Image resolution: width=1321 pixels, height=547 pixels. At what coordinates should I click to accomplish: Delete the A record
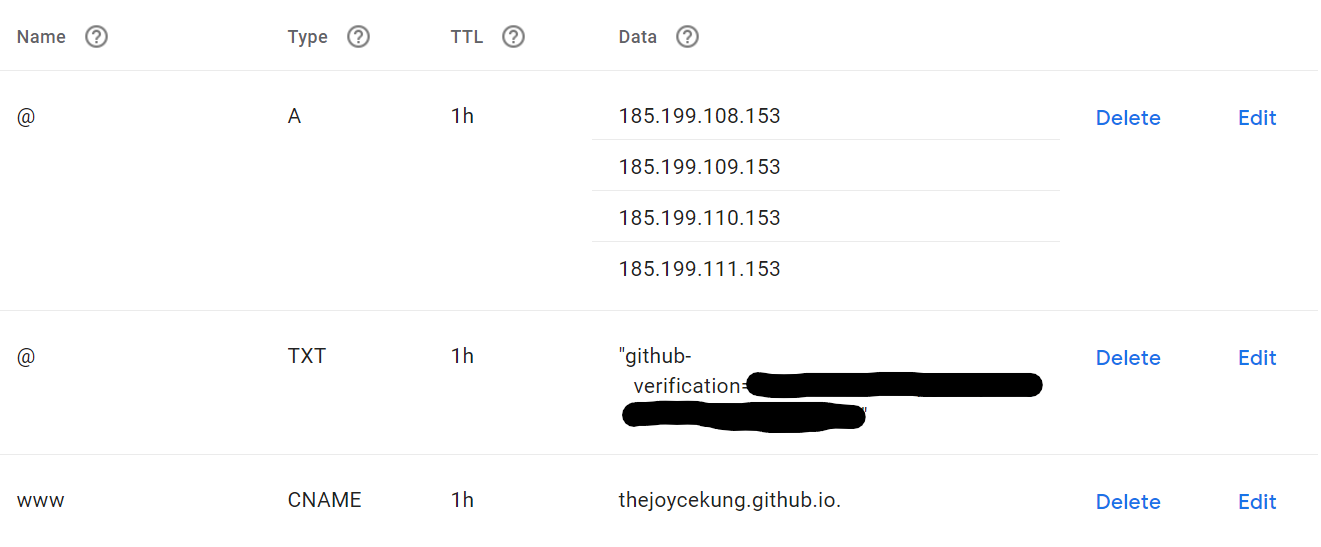pos(1128,118)
